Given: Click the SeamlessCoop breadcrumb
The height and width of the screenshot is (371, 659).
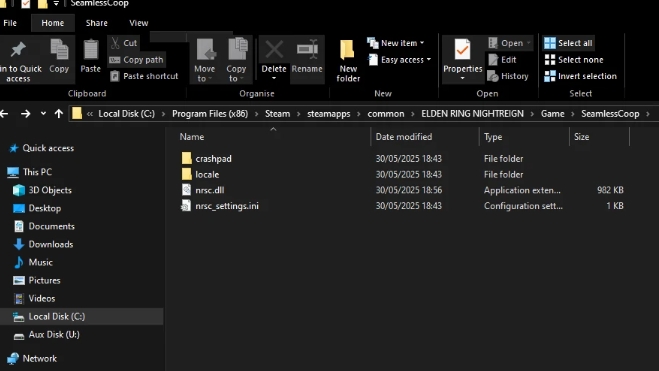Looking at the screenshot, I should click(x=610, y=114).
